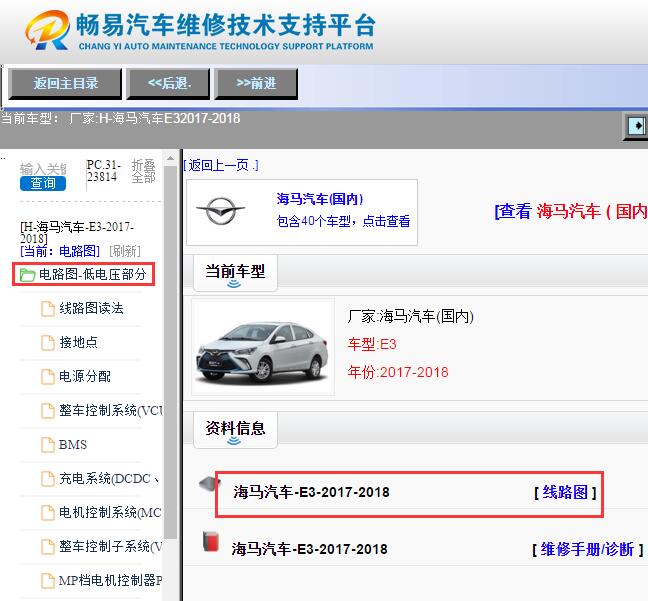Open 充电系统(DCDC tree item
Screen dimensions: 648x601
[x=109, y=479]
